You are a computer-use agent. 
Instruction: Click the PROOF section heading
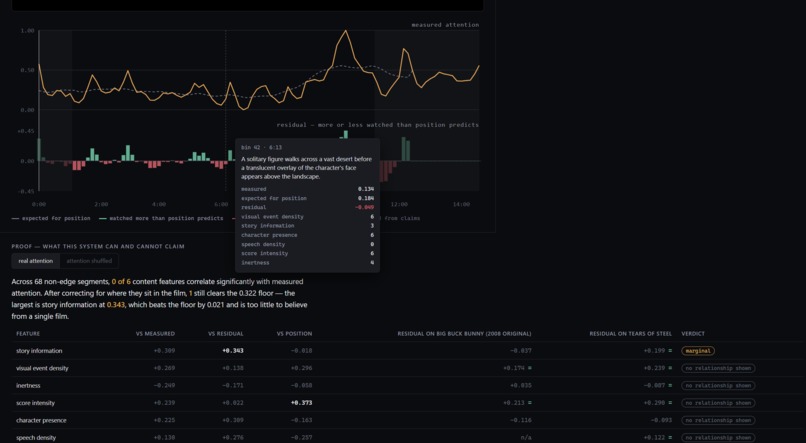pos(98,247)
